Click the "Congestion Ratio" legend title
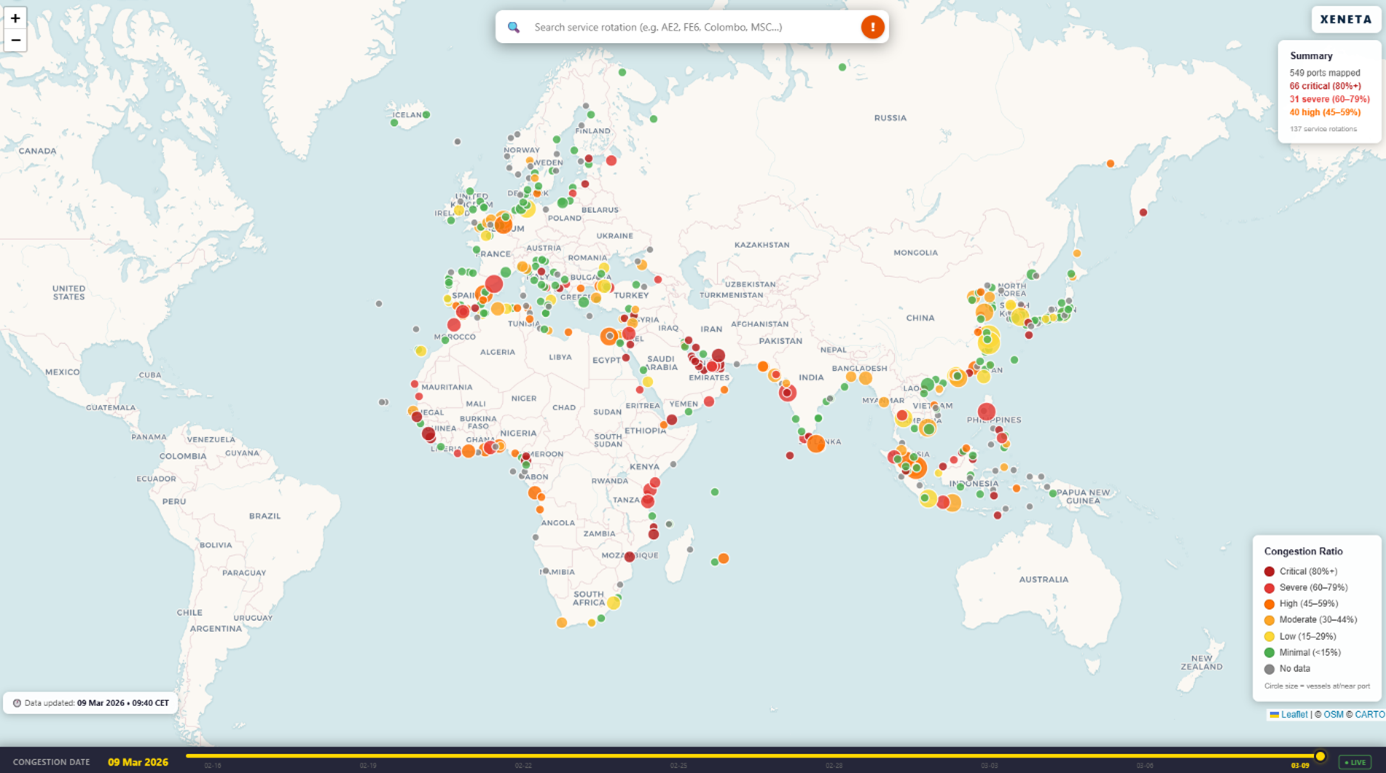This screenshot has width=1386, height=773. [x=1303, y=551]
